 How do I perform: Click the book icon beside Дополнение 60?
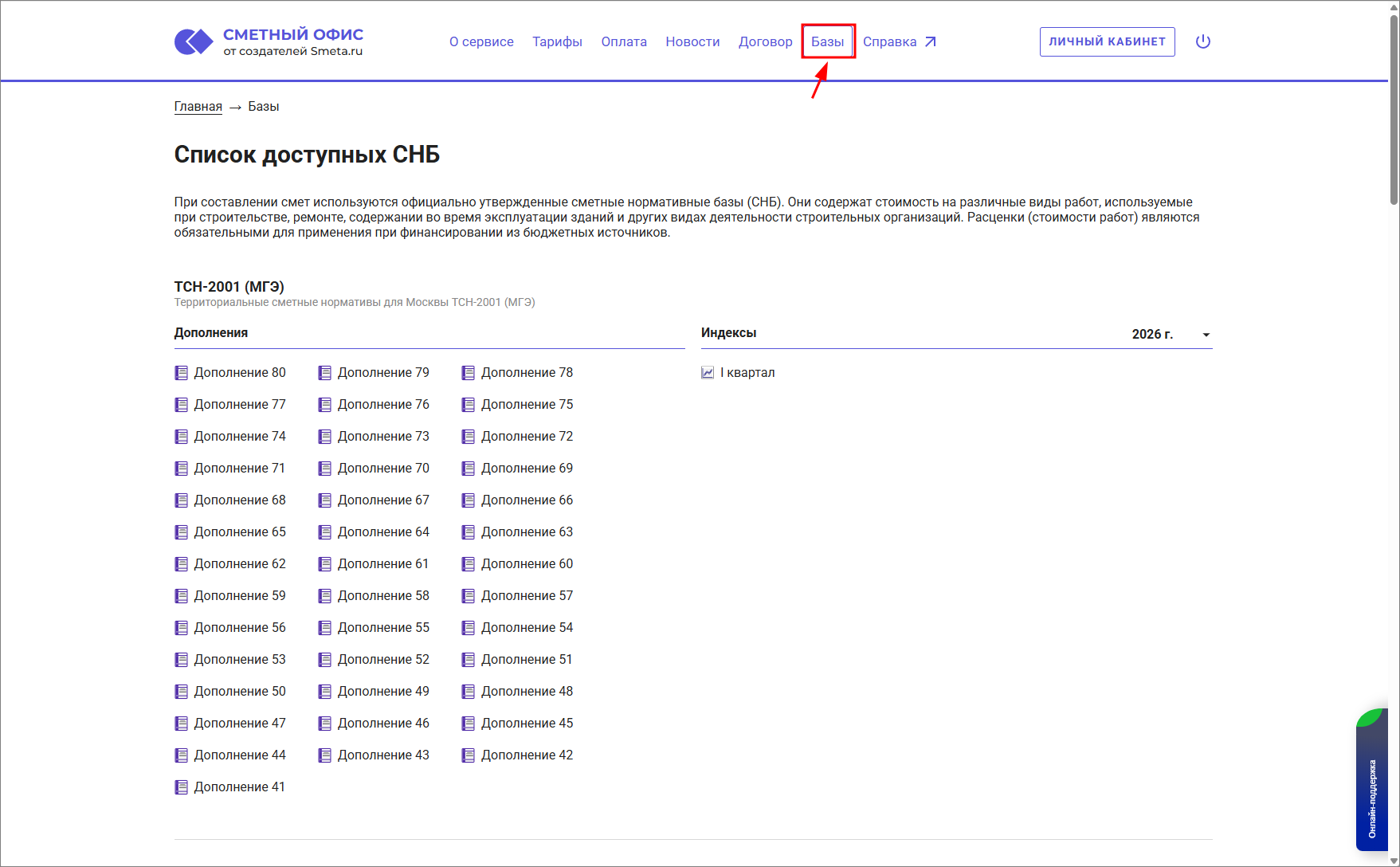(469, 564)
